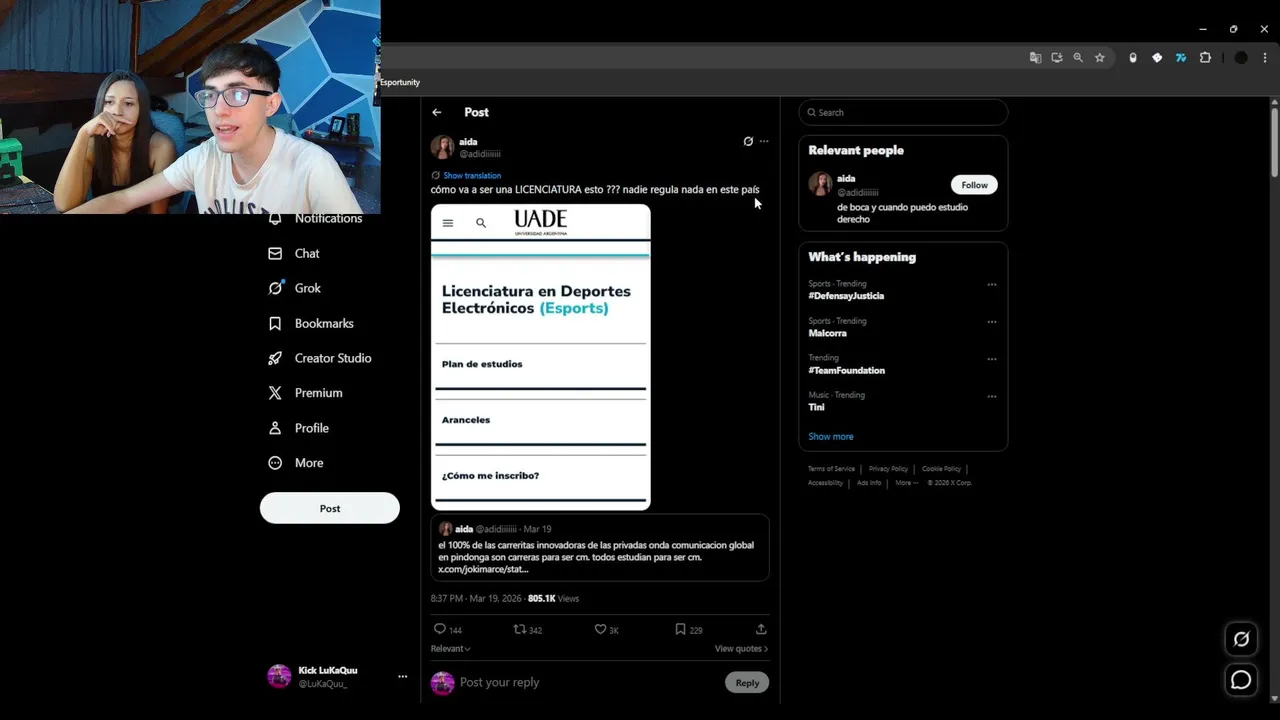Screen dimensions: 1280x720
Task: Click the Grok sidebar icon
Action: point(275,288)
